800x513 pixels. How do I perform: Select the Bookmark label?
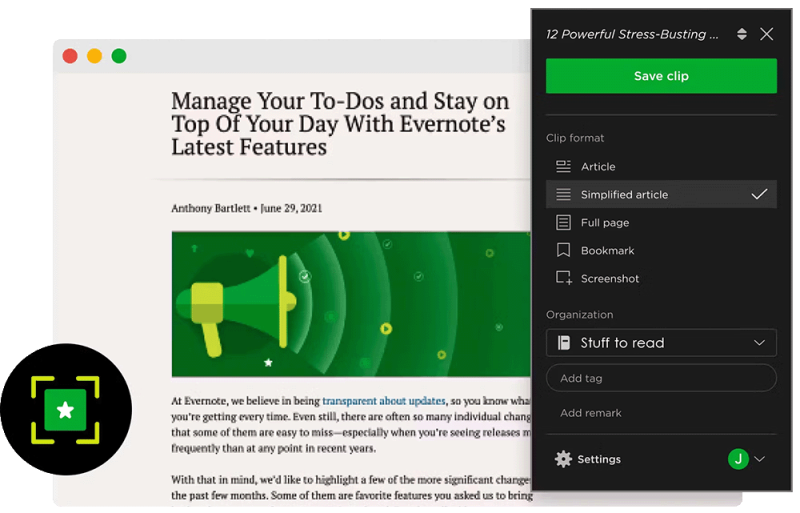[607, 251]
